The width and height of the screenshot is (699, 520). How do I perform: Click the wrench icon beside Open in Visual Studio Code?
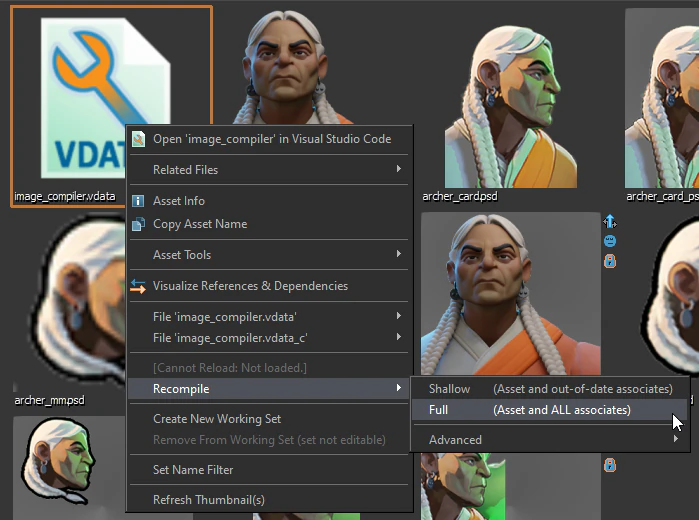(x=139, y=139)
